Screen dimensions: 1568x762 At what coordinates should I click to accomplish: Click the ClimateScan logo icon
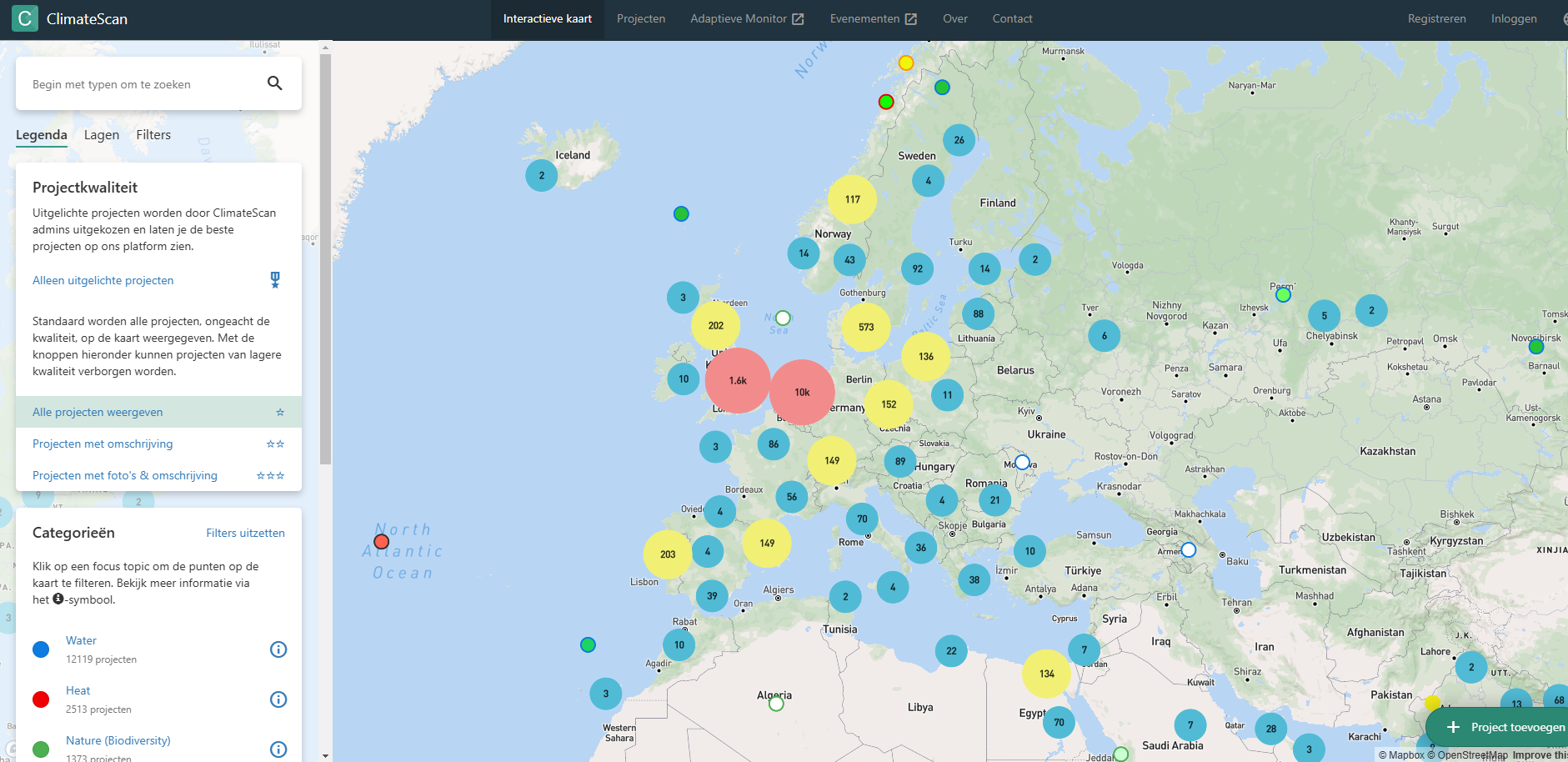coord(25,18)
